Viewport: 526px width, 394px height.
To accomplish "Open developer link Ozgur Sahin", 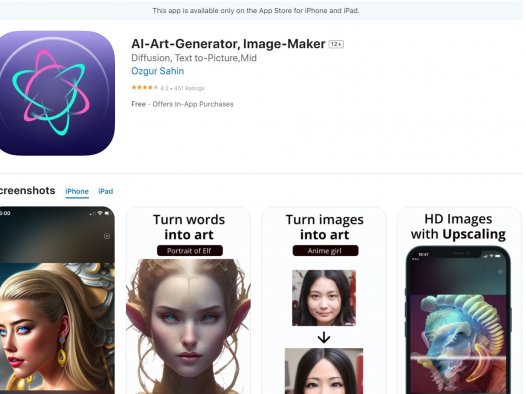I will click(157, 71).
